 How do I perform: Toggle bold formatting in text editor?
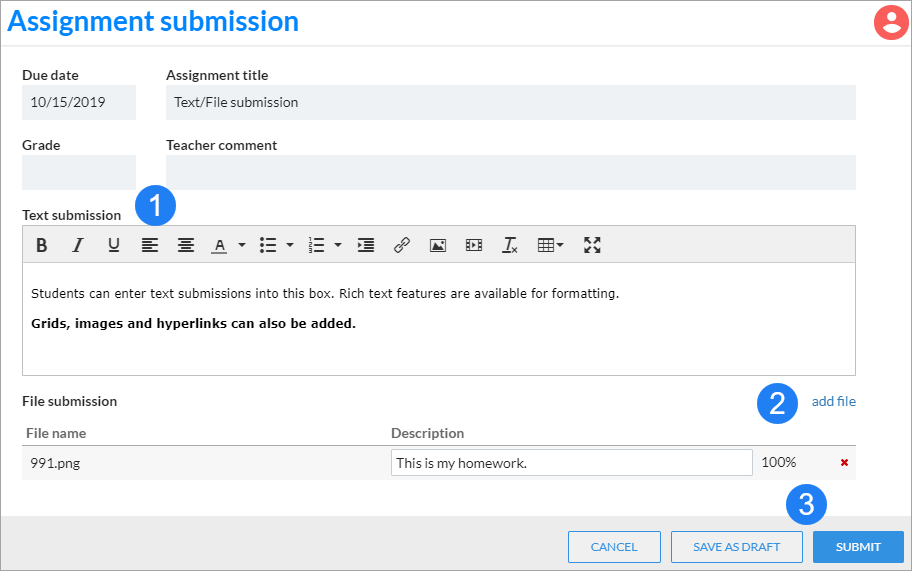tap(41, 245)
